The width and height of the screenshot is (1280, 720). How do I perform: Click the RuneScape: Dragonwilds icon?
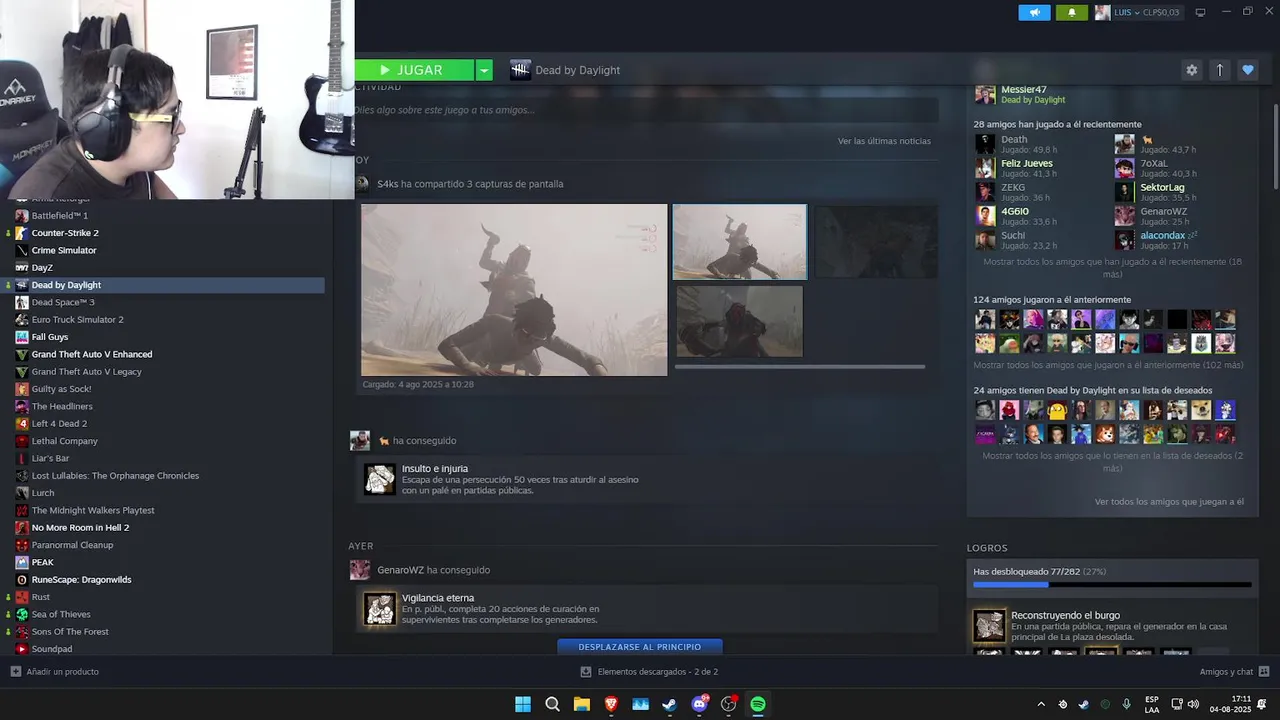22,580
